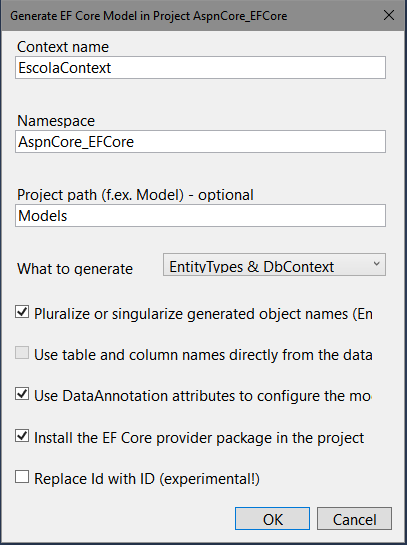
Task: Uncheck Install the EF Core provider package
Action: coord(22,436)
